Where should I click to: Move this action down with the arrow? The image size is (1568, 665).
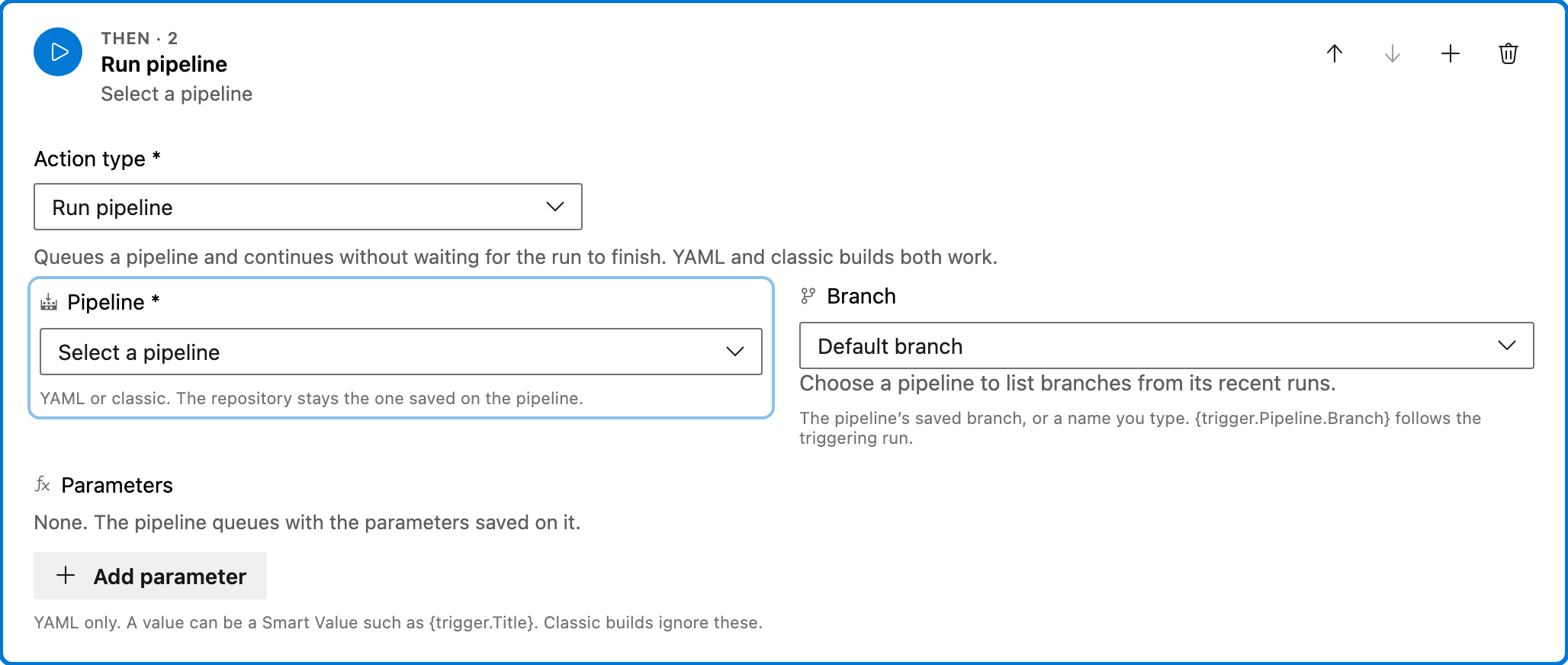[1393, 53]
